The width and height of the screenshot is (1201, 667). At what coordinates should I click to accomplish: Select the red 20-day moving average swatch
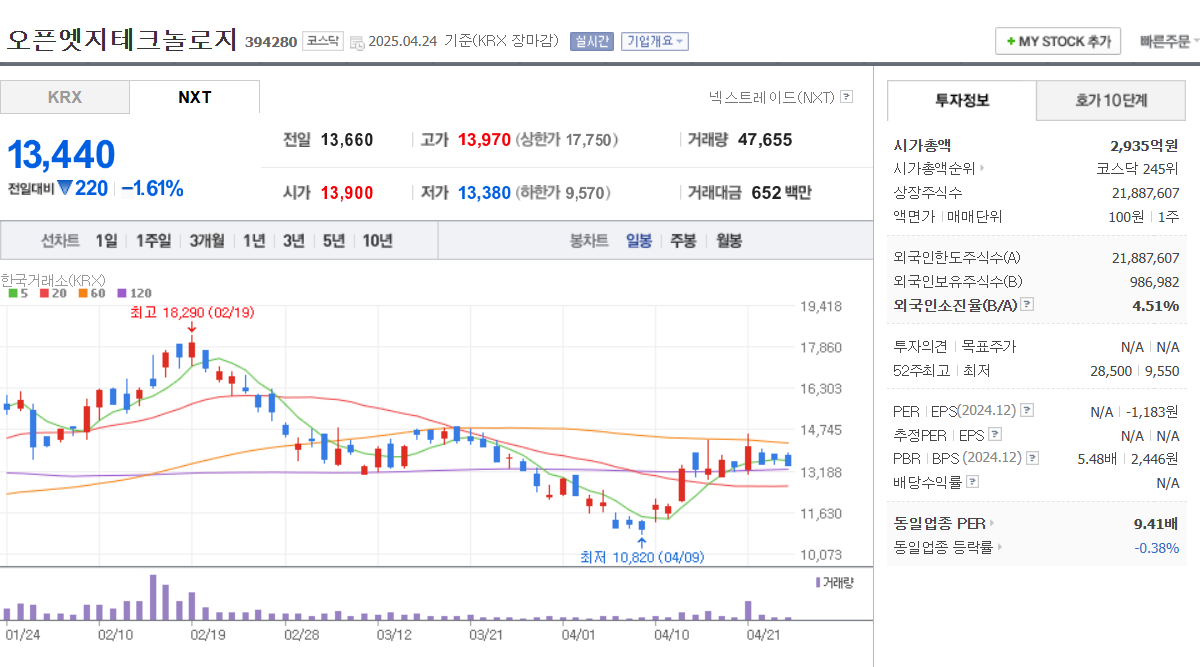click(45, 292)
